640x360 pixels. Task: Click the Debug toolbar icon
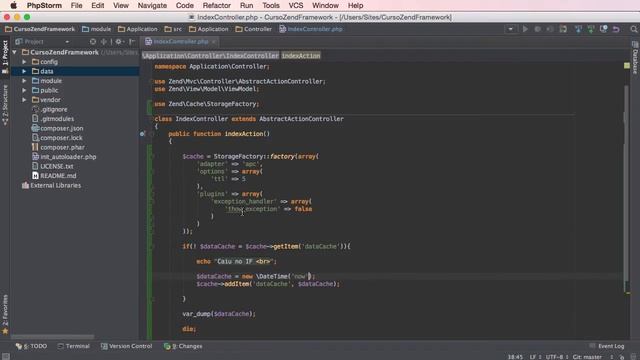[538, 29]
